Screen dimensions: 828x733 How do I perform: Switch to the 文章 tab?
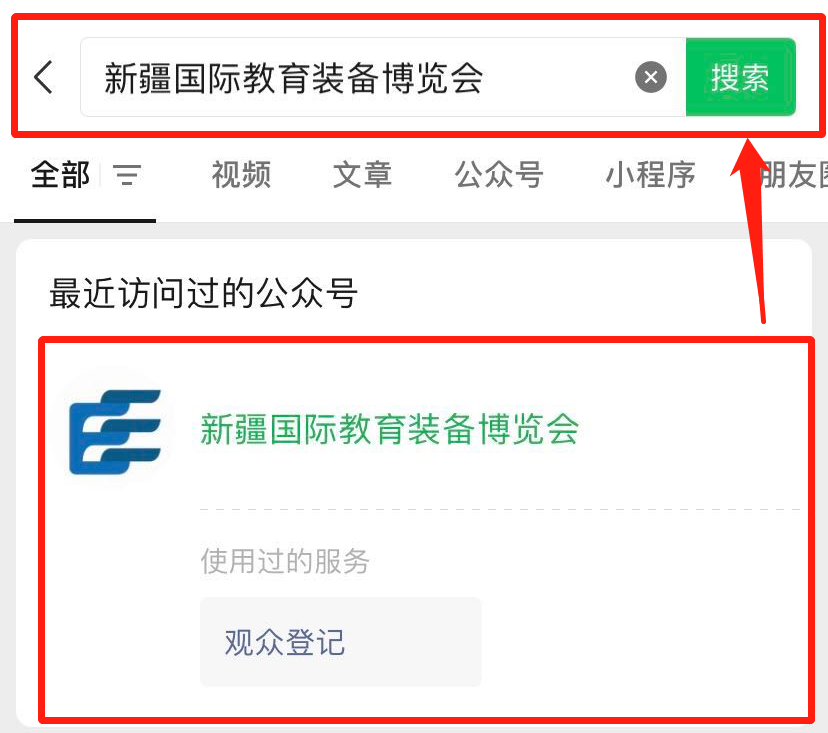362,175
